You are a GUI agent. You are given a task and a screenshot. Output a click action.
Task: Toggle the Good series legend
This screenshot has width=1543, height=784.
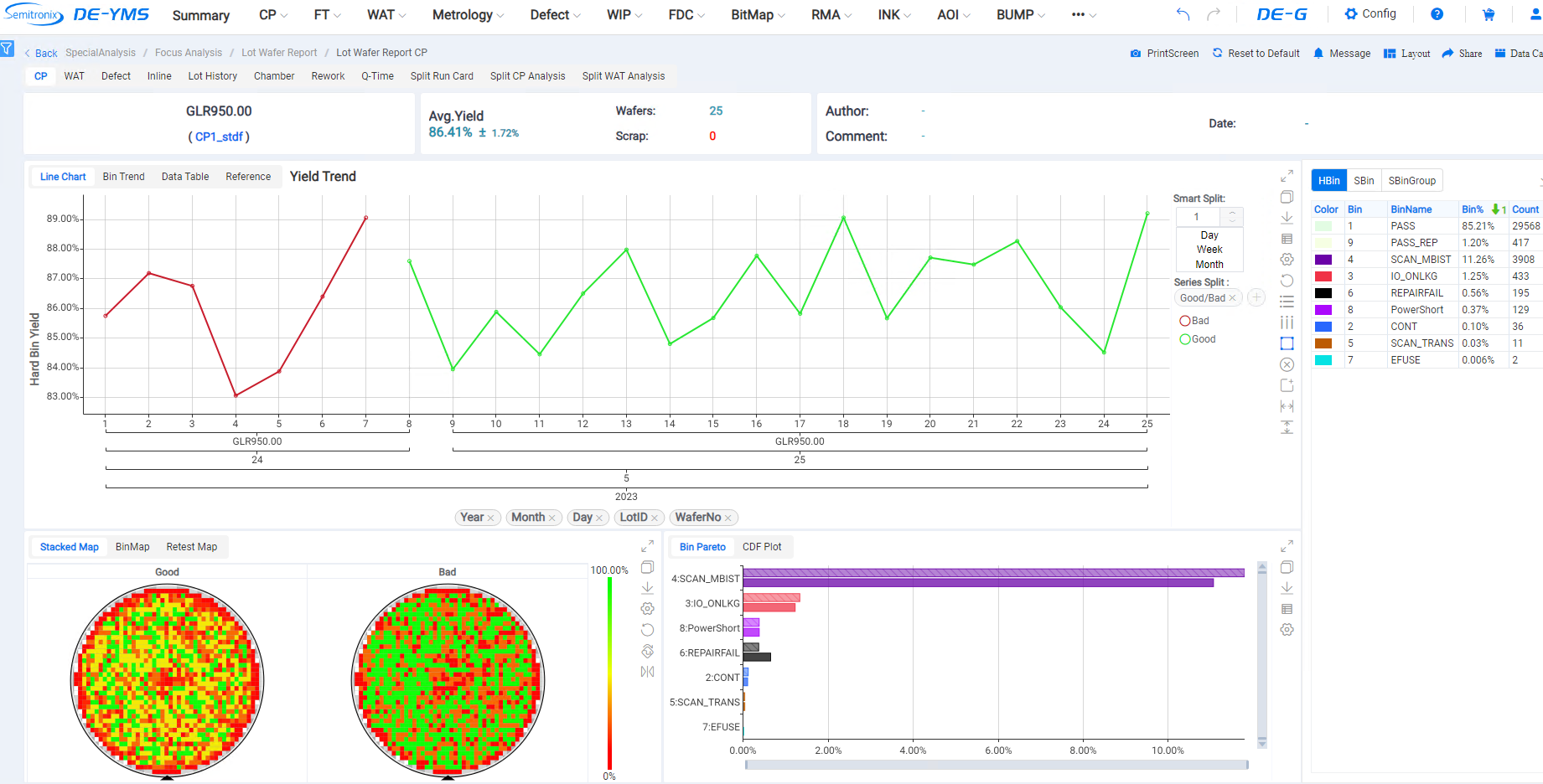coord(1197,339)
